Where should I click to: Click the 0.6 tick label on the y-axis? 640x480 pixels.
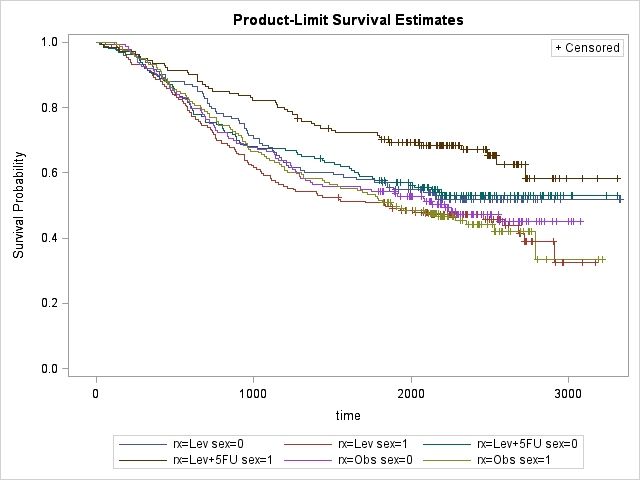click(48, 173)
